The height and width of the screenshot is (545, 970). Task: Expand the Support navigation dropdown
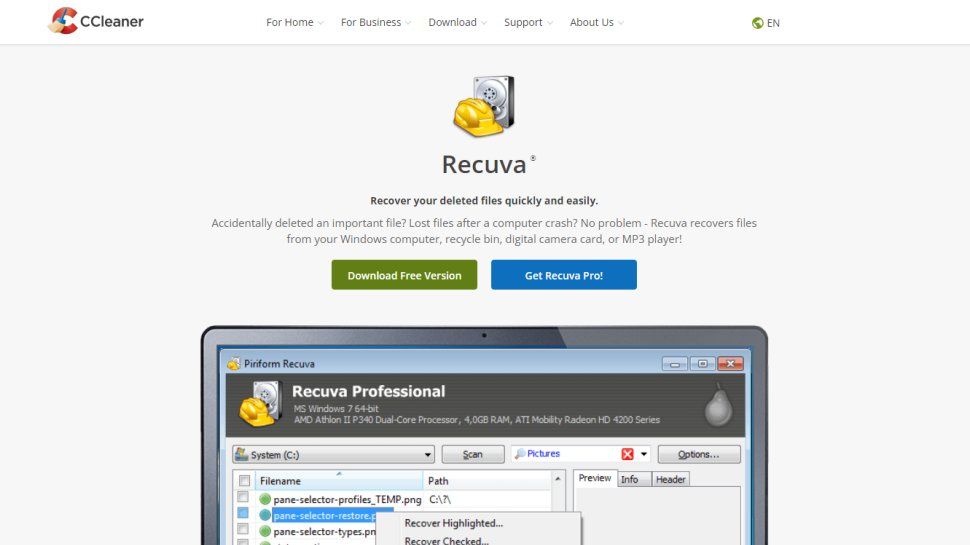(x=529, y=23)
